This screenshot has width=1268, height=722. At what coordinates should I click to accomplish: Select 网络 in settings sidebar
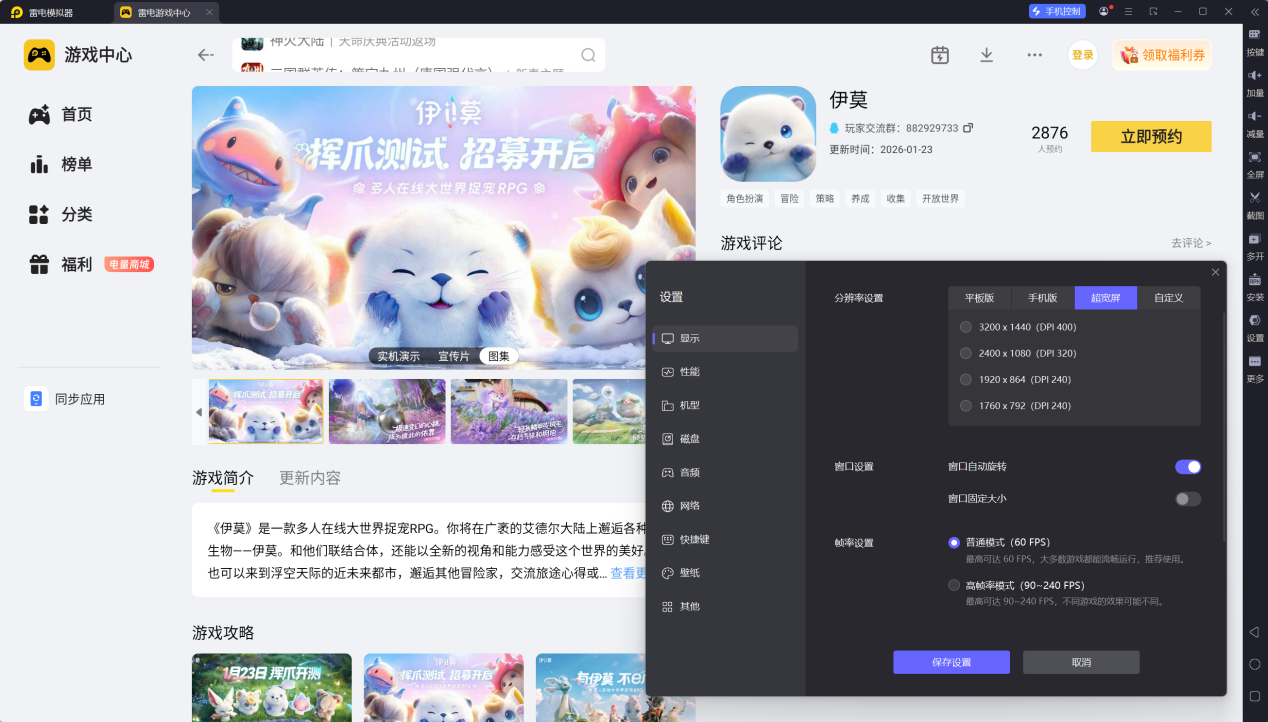[x=725, y=506]
